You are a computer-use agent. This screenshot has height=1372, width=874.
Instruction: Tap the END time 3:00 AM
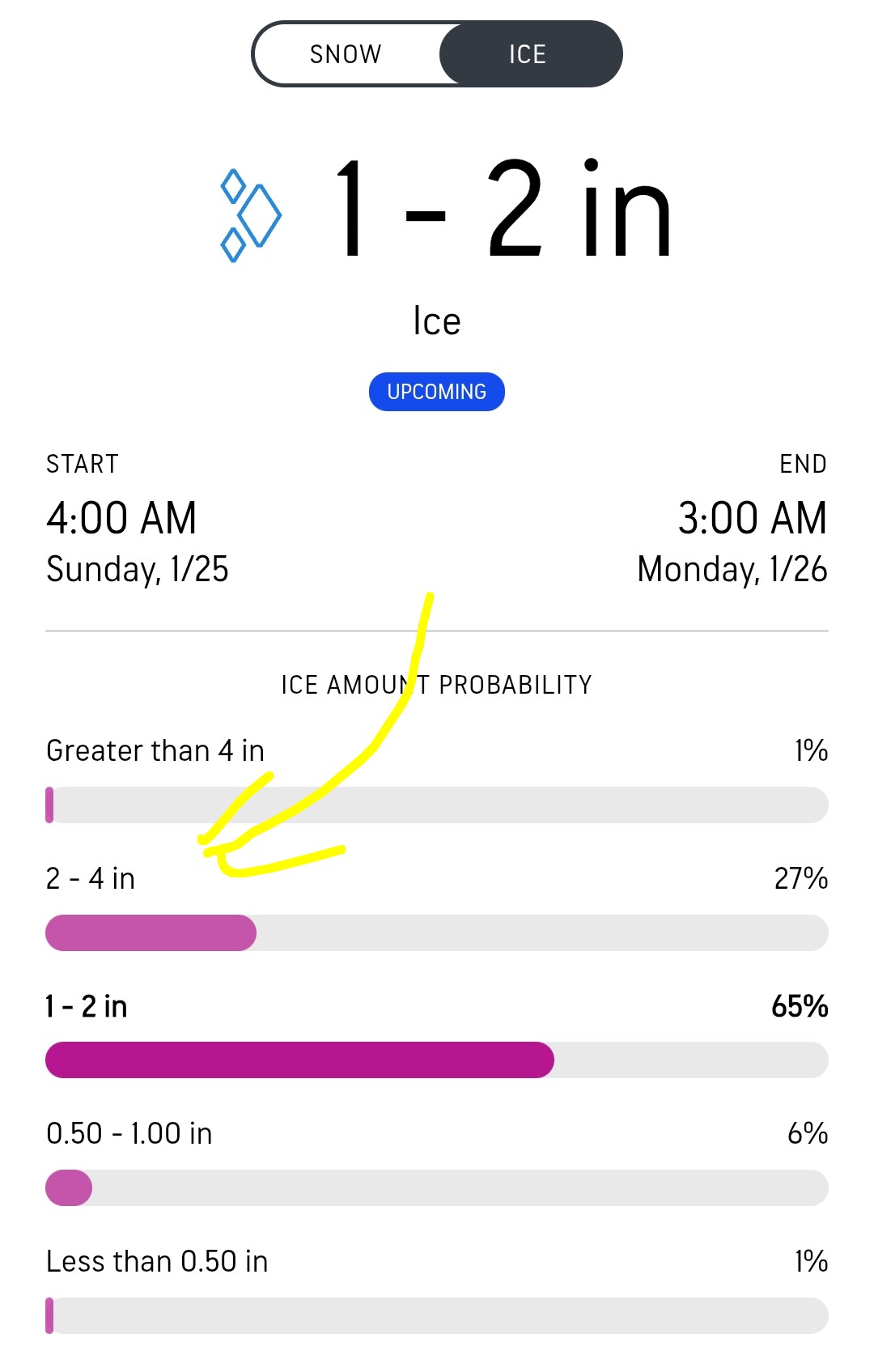[752, 518]
